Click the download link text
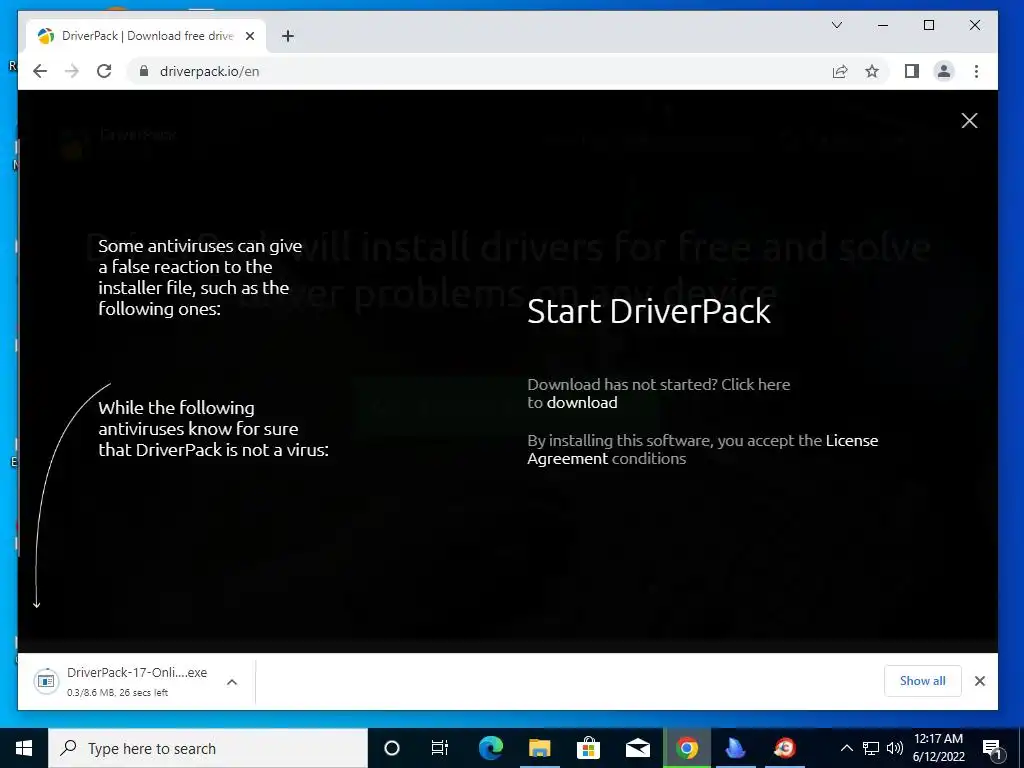The height and width of the screenshot is (768, 1024). [x=582, y=402]
